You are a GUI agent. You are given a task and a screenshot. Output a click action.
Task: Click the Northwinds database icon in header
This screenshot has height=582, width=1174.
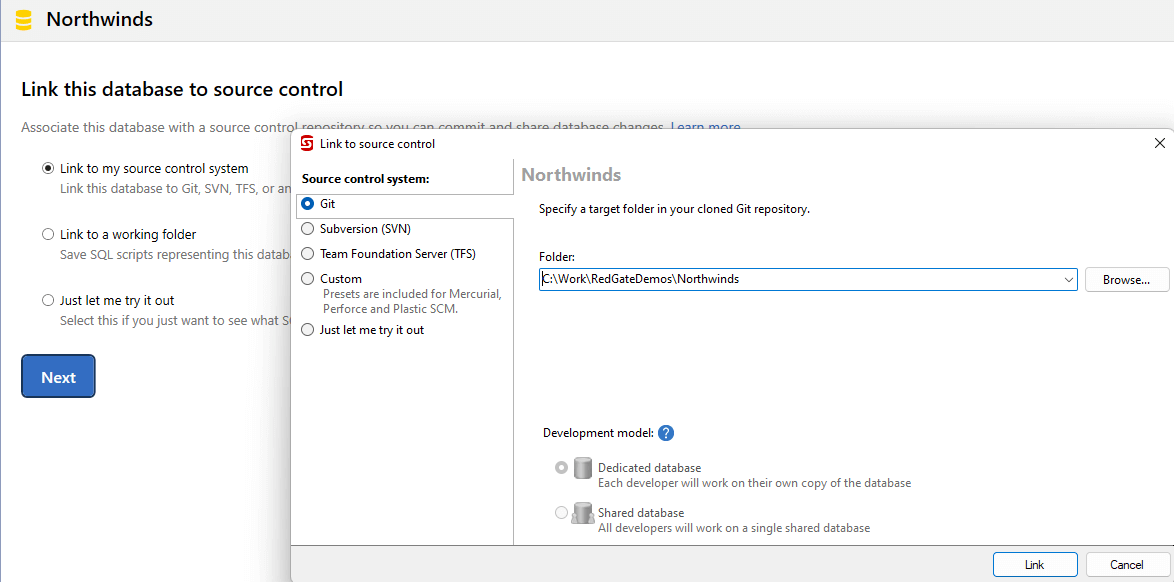(24, 20)
